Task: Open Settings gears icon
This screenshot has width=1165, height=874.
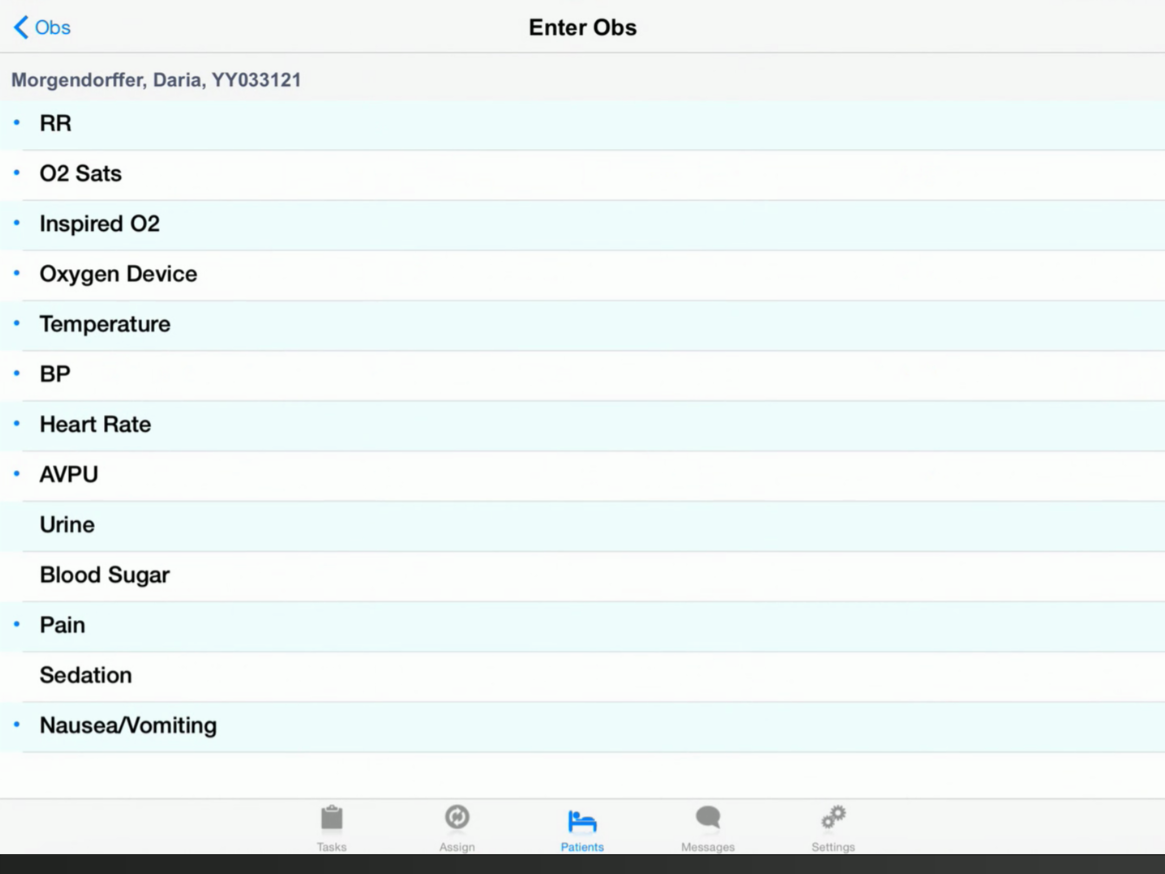Action: coord(833,818)
